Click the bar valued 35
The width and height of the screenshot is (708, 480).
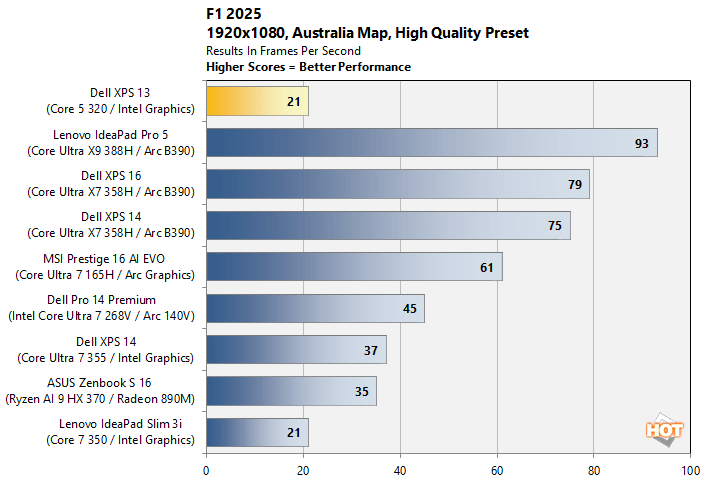tap(292, 391)
